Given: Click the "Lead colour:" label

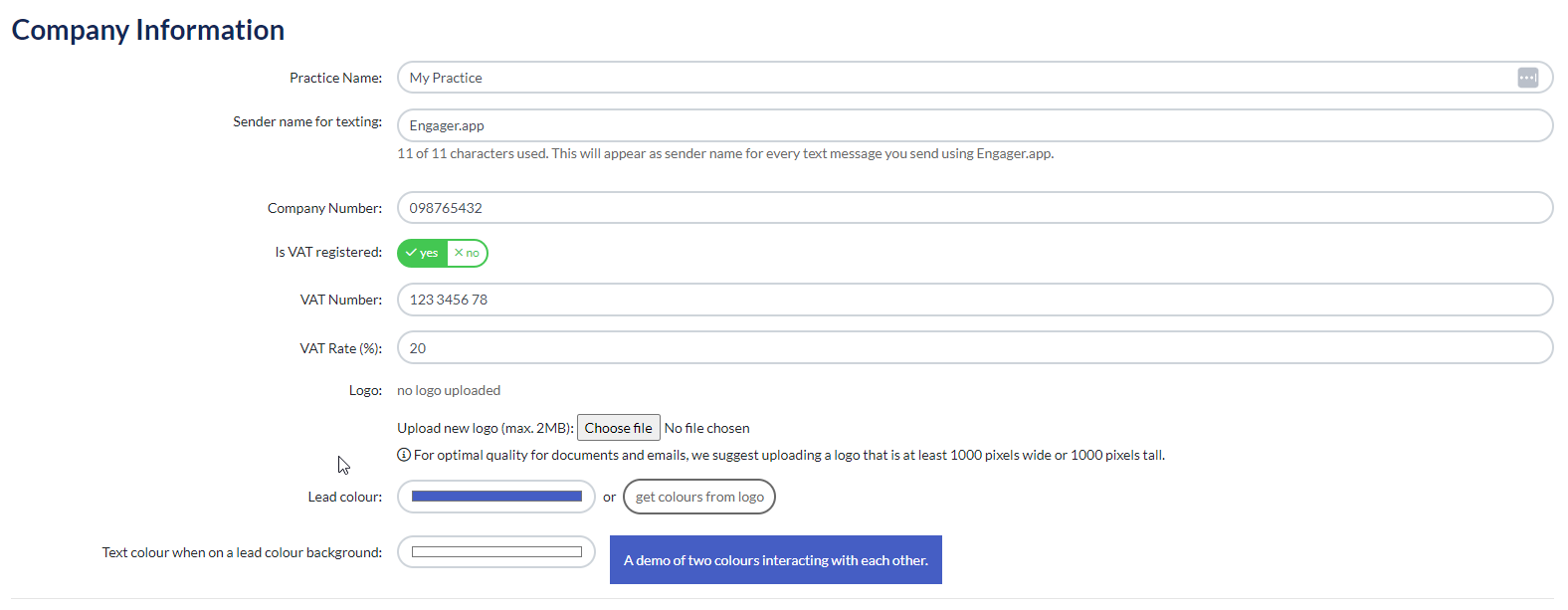Looking at the screenshot, I should coord(344,497).
